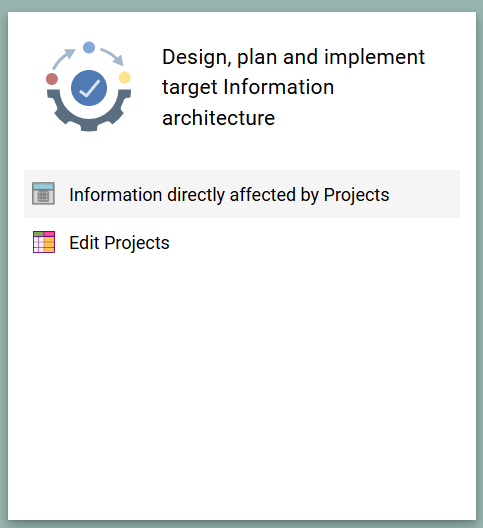This screenshot has height=528, width=483.
Task: Click the report icon beside Information directly affected
Action: [43, 194]
